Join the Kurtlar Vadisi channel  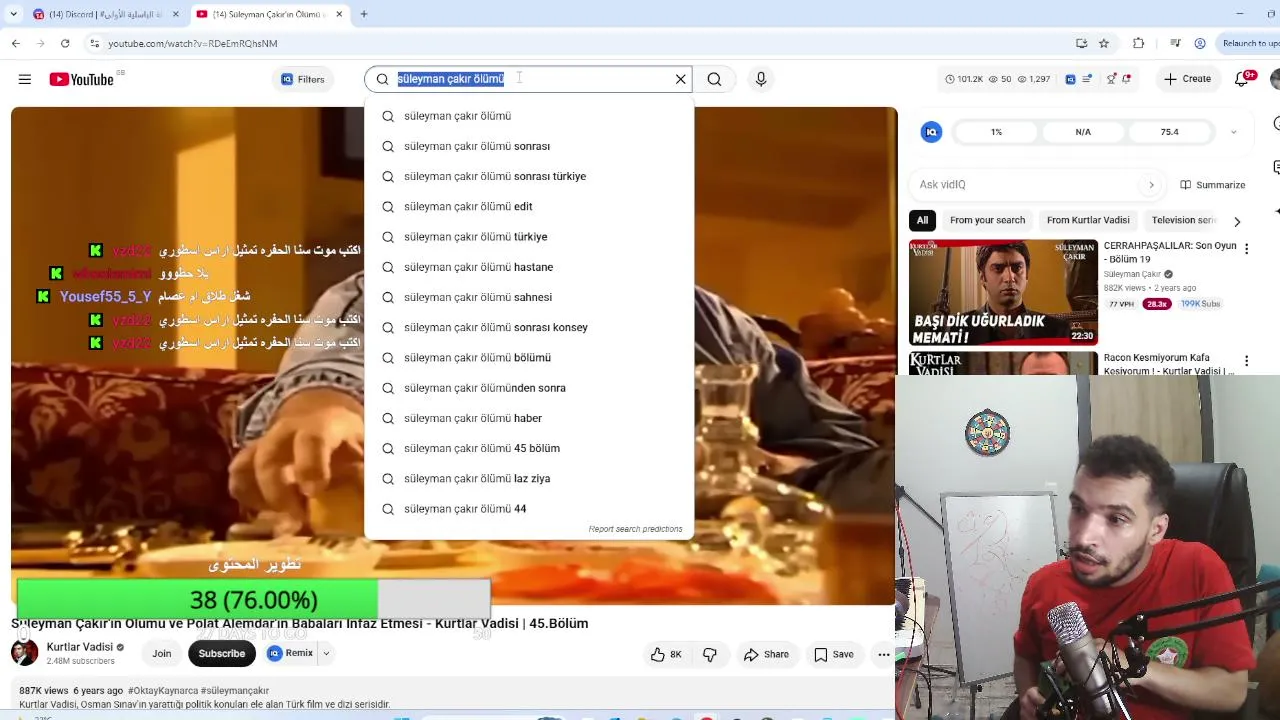click(162, 654)
